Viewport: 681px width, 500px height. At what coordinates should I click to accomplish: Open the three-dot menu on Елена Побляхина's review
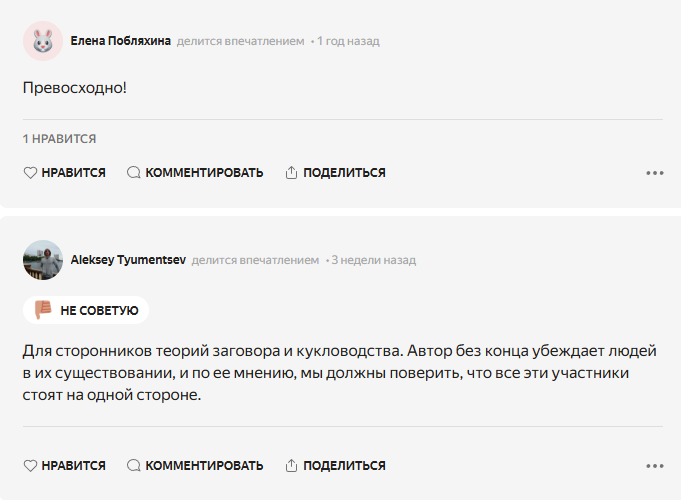[655, 173]
